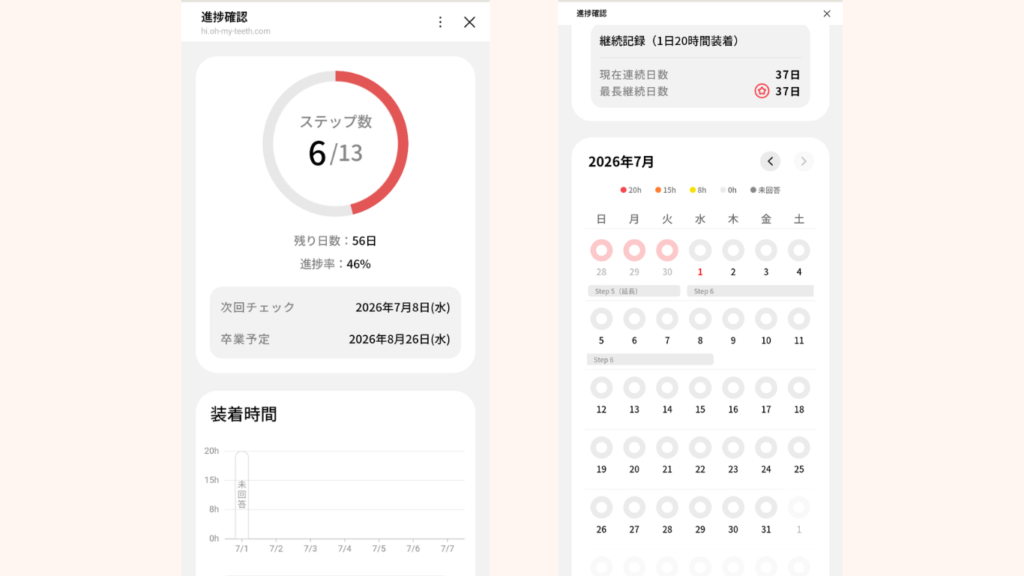Select the July 21 circle
The height and width of the screenshot is (576, 1024).
[x=667, y=447]
